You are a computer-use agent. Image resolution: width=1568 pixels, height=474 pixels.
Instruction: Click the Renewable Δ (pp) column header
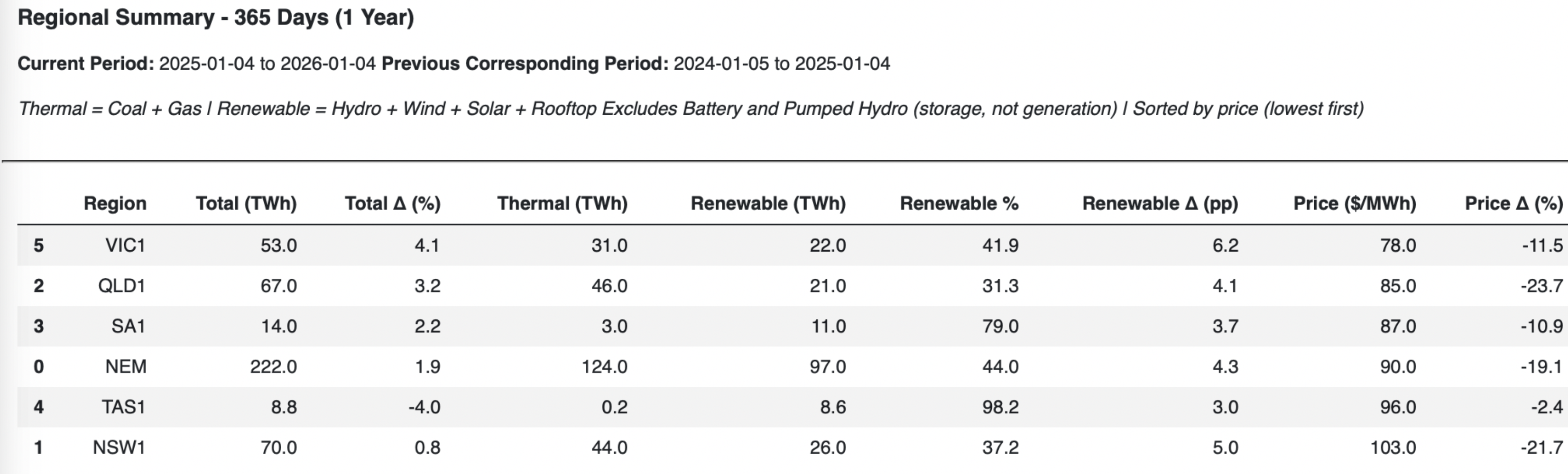pos(1160,203)
